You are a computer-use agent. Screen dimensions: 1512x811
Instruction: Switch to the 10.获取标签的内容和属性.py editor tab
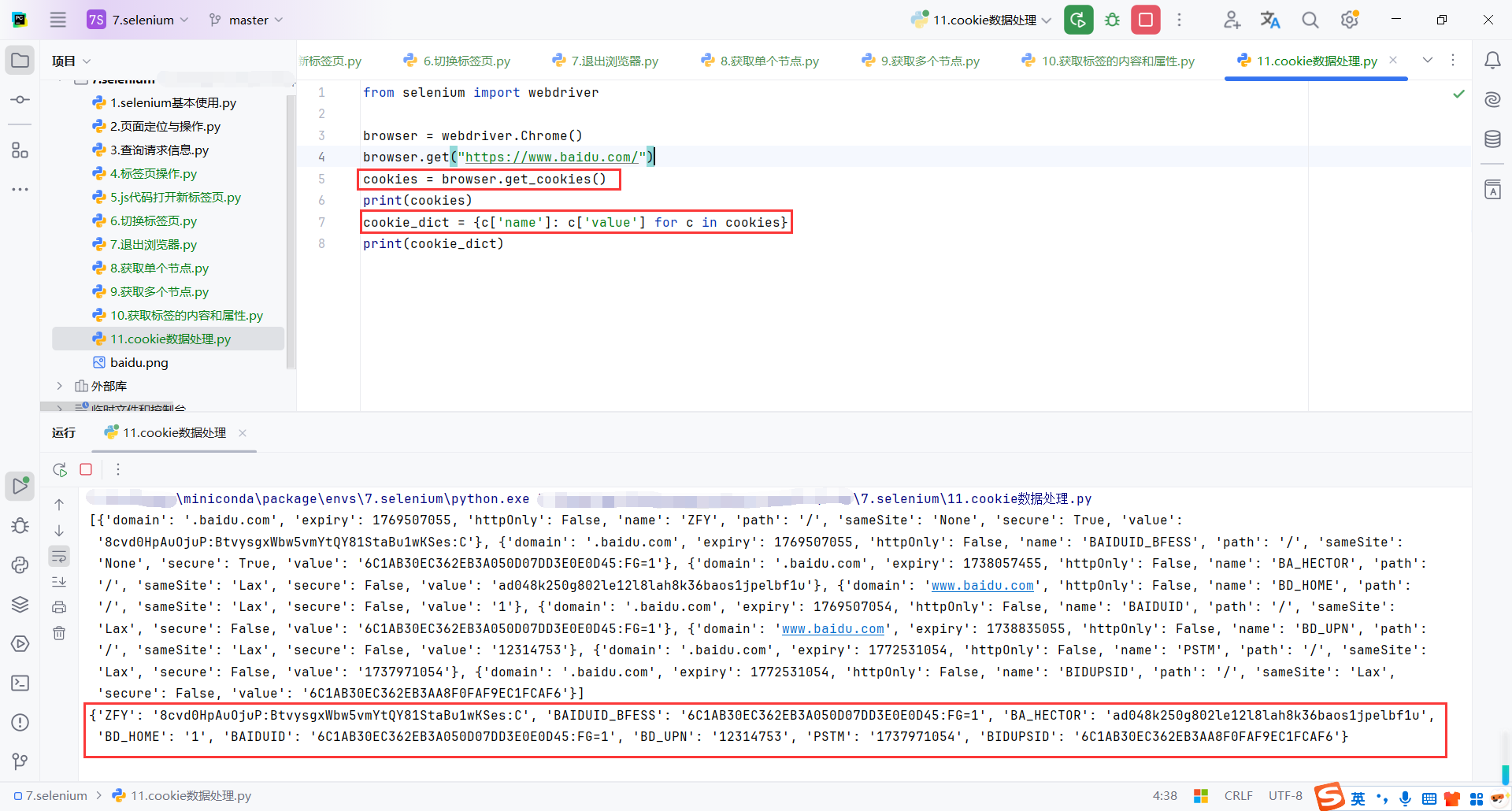click(x=1108, y=61)
